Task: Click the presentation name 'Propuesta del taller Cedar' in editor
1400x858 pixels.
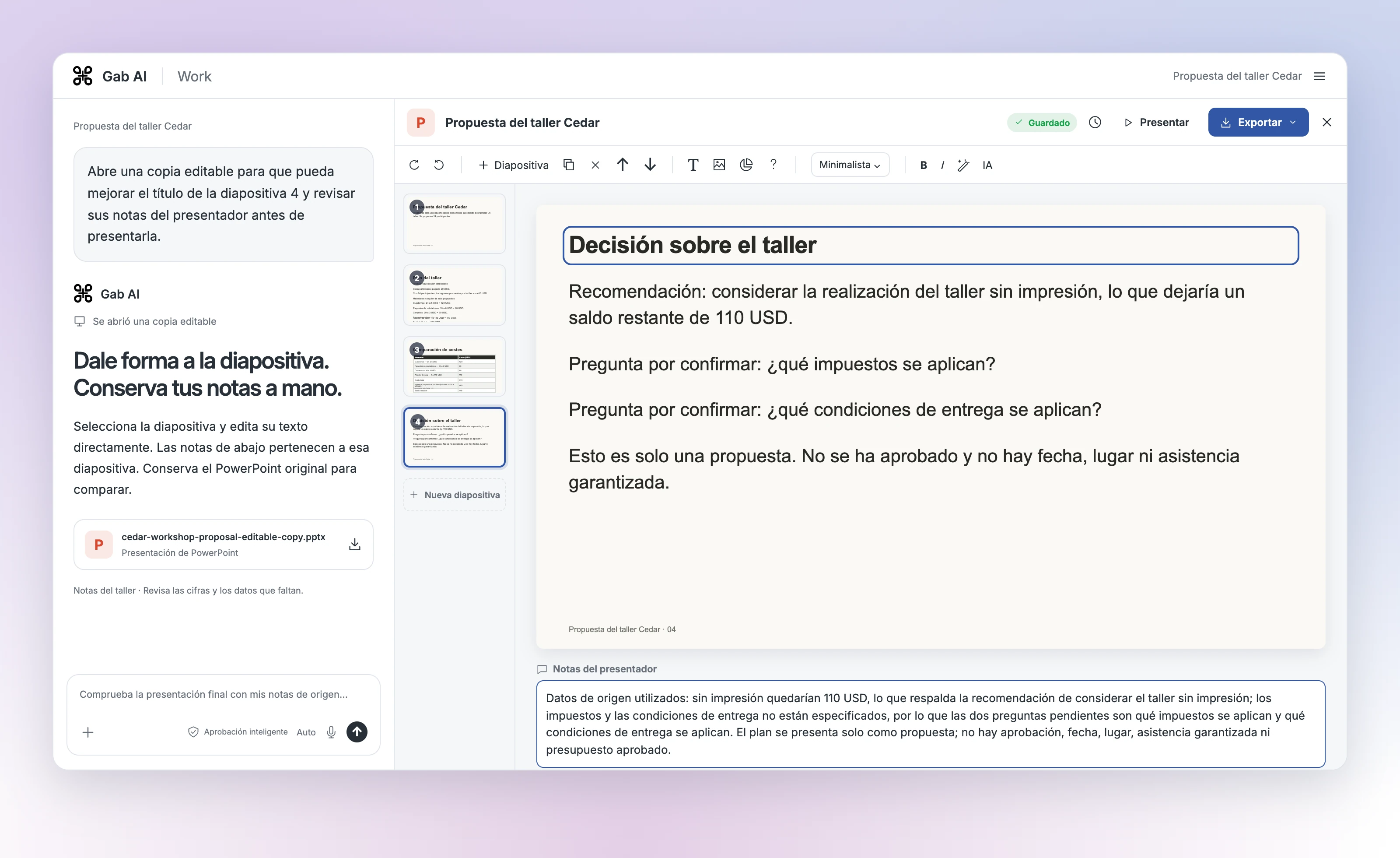Action: point(522,122)
